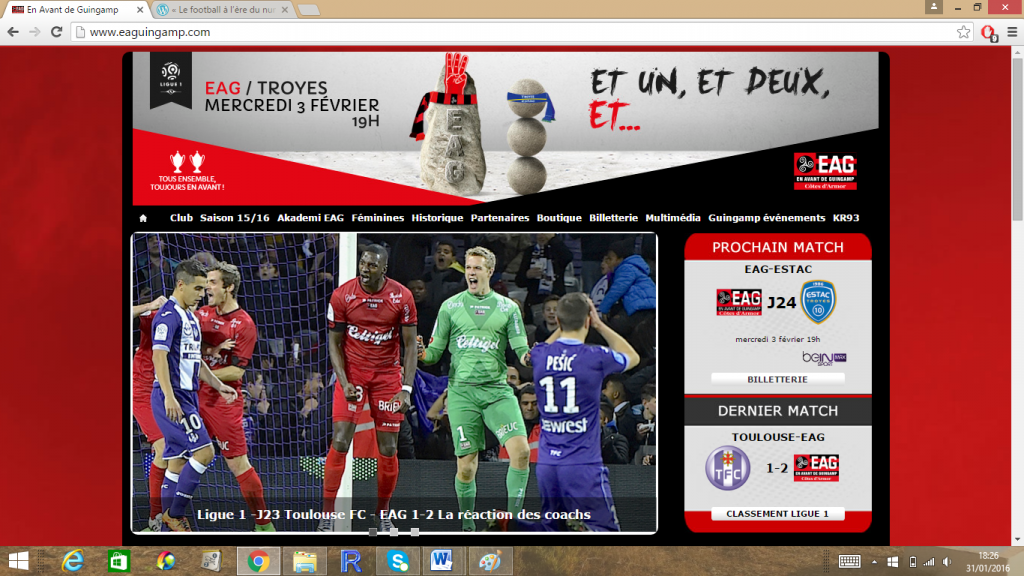The height and width of the screenshot is (576, 1024).
Task: Open the Saison 15/16 menu
Action: pyautogui.click(x=234, y=218)
